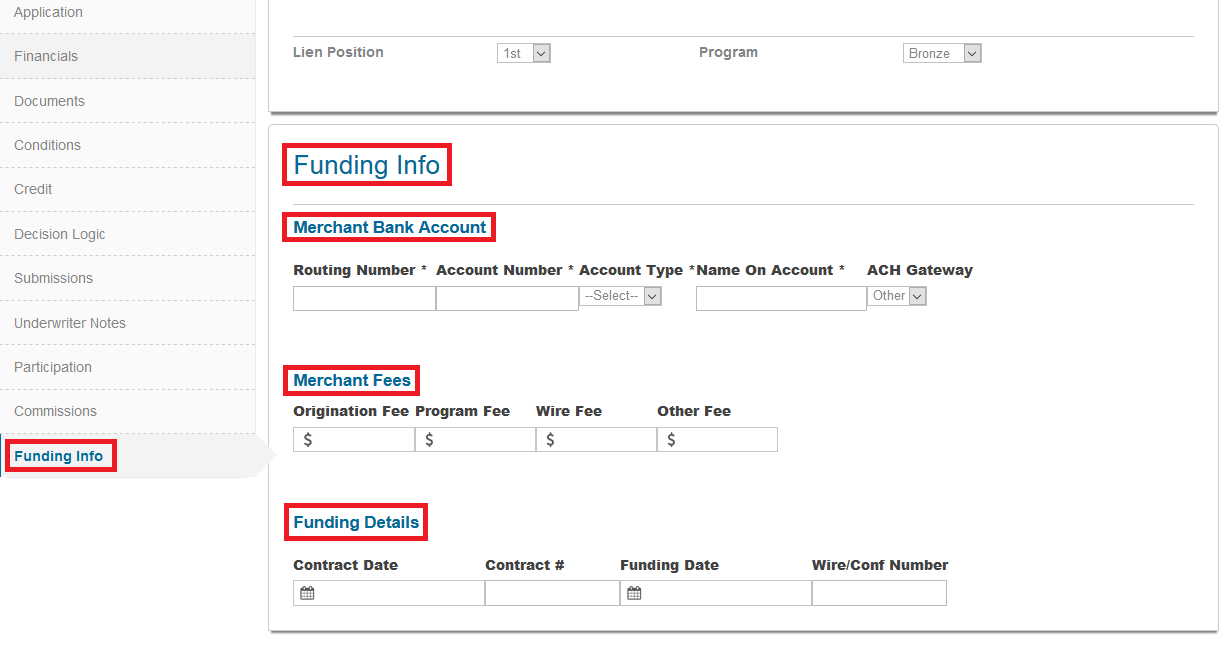Image resolution: width=1232 pixels, height=654 pixels.
Task: Click the Program field label
Action: click(728, 52)
